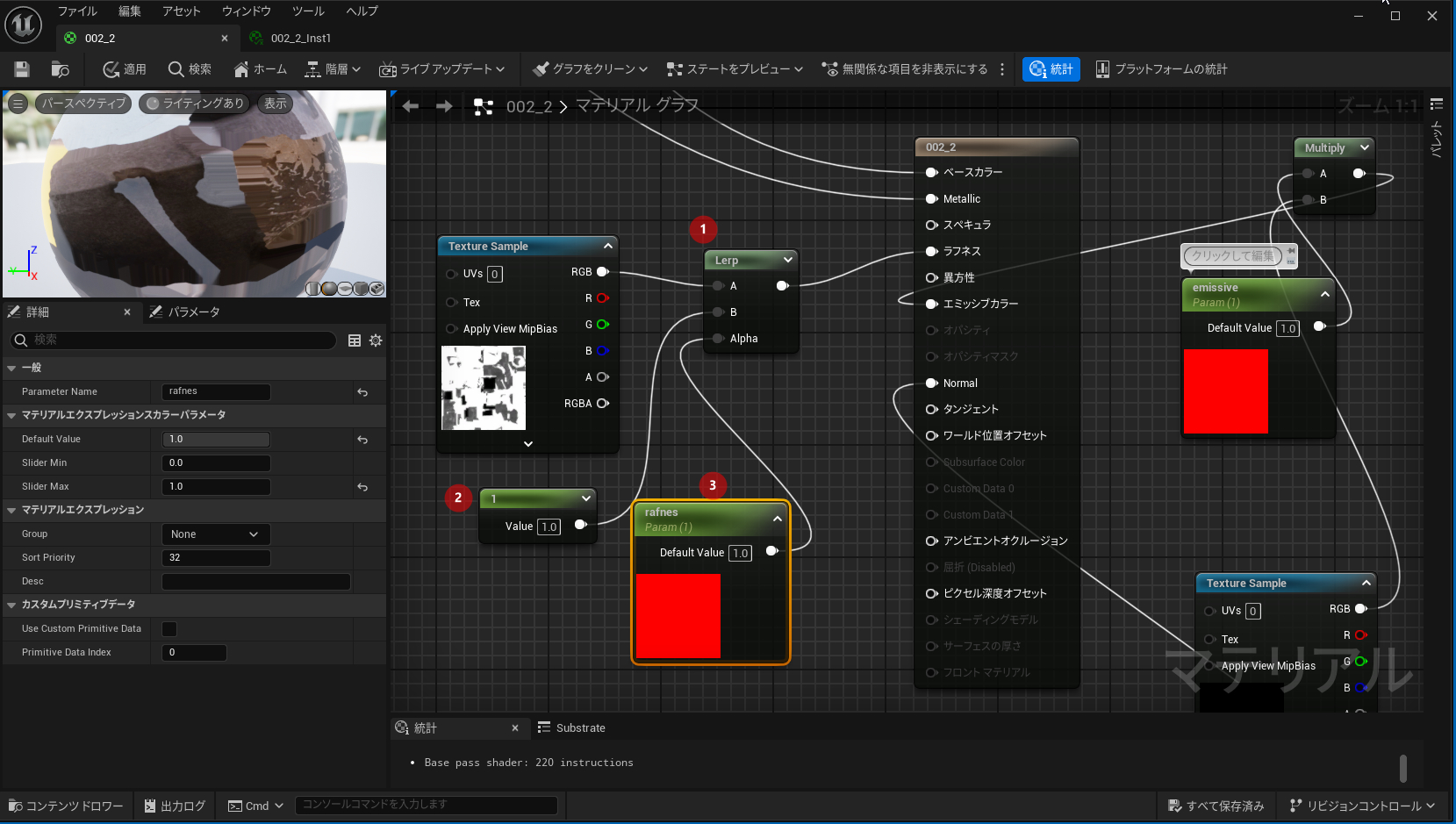Toggle the Lit (ライティングあり) viewport mode
This screenshot has height=824, width=1456.
(x=195, y=104)
